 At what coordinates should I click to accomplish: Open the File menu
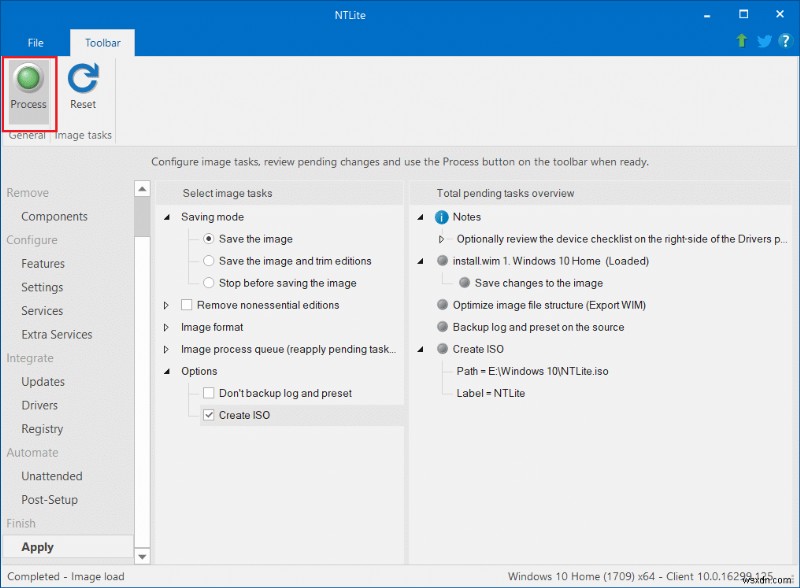36,43
